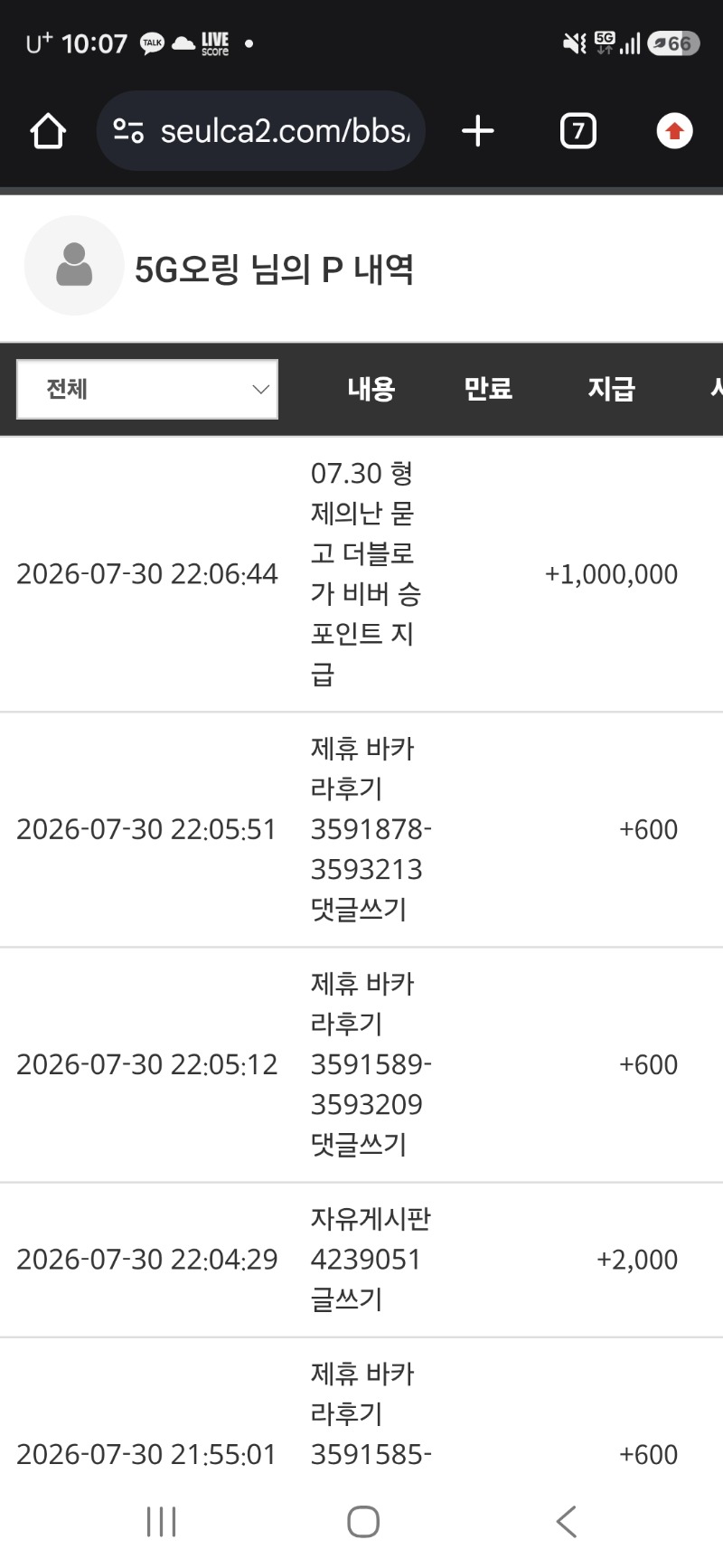Screen dimensions: 723x1568
Task: Tap the 5G오링 님의 P 내역 heading
Action: coord(275,269)
